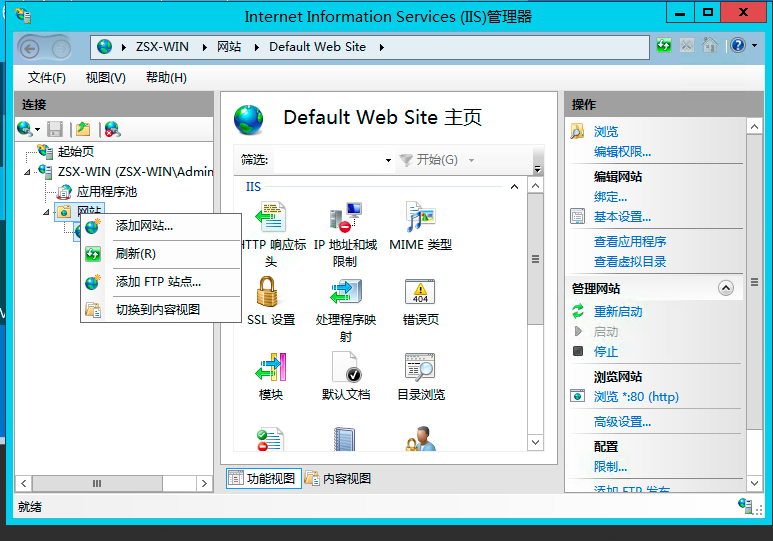Open the MIME types feature
The height and width of the screenshot is (541, 773).
click(420, 216)
